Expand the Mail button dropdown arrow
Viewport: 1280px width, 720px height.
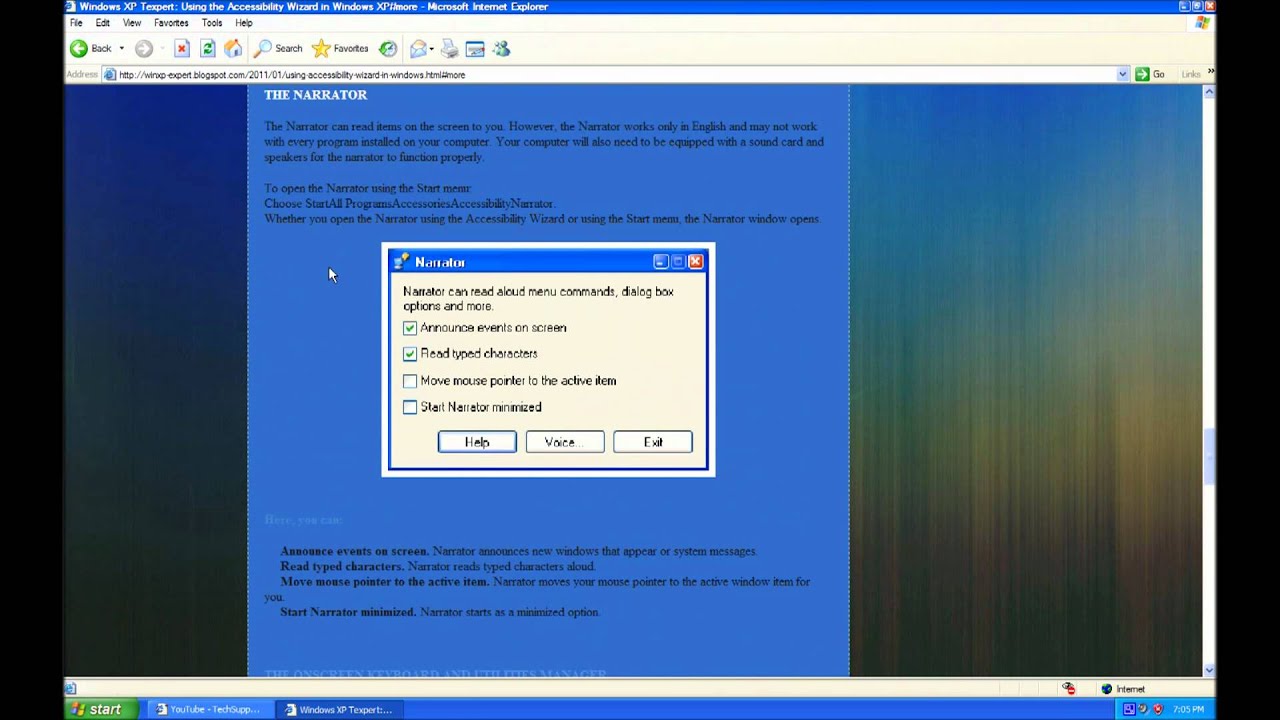432,48
